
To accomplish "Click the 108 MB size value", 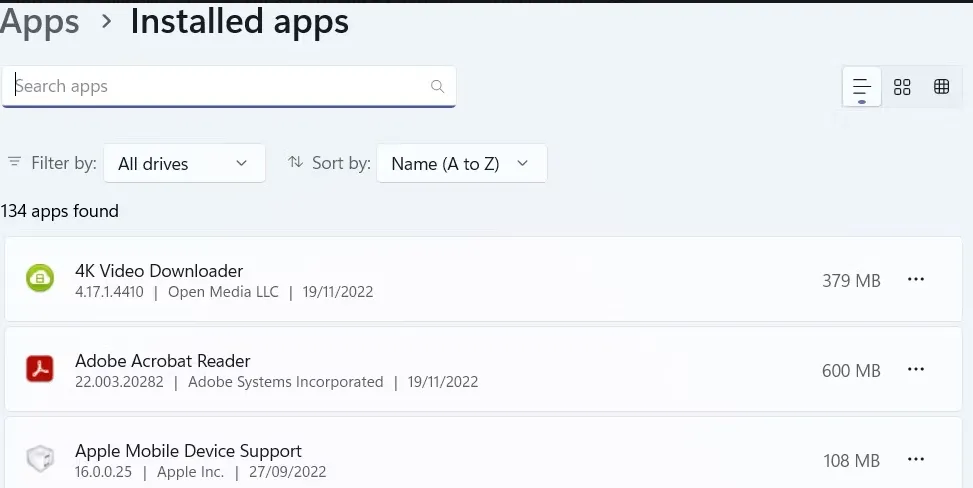I will coord(851,461).
